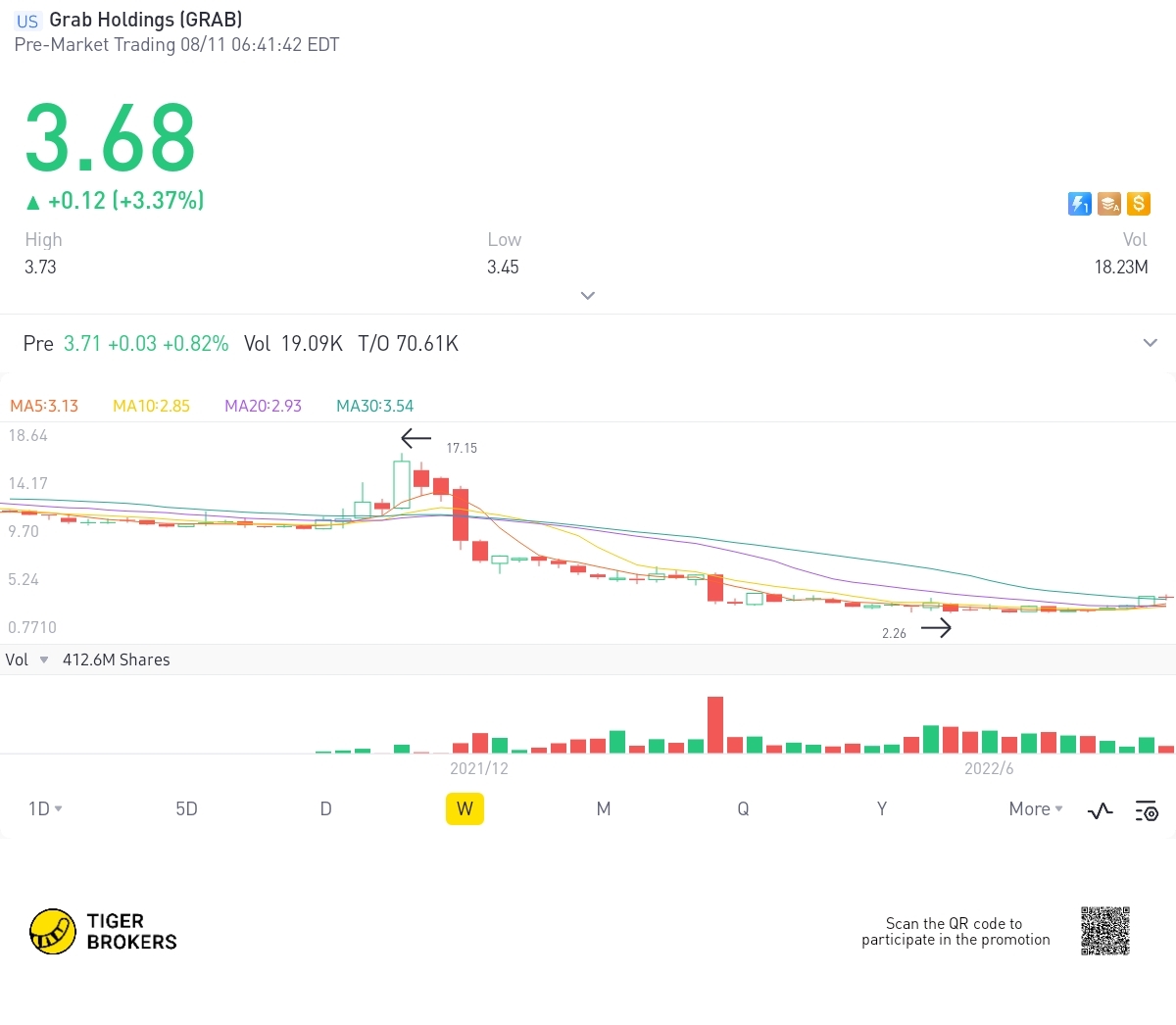This screenshot has width=1176, height=1025.
Task: Open the More timeframes dropdown
Action: 1036,808
